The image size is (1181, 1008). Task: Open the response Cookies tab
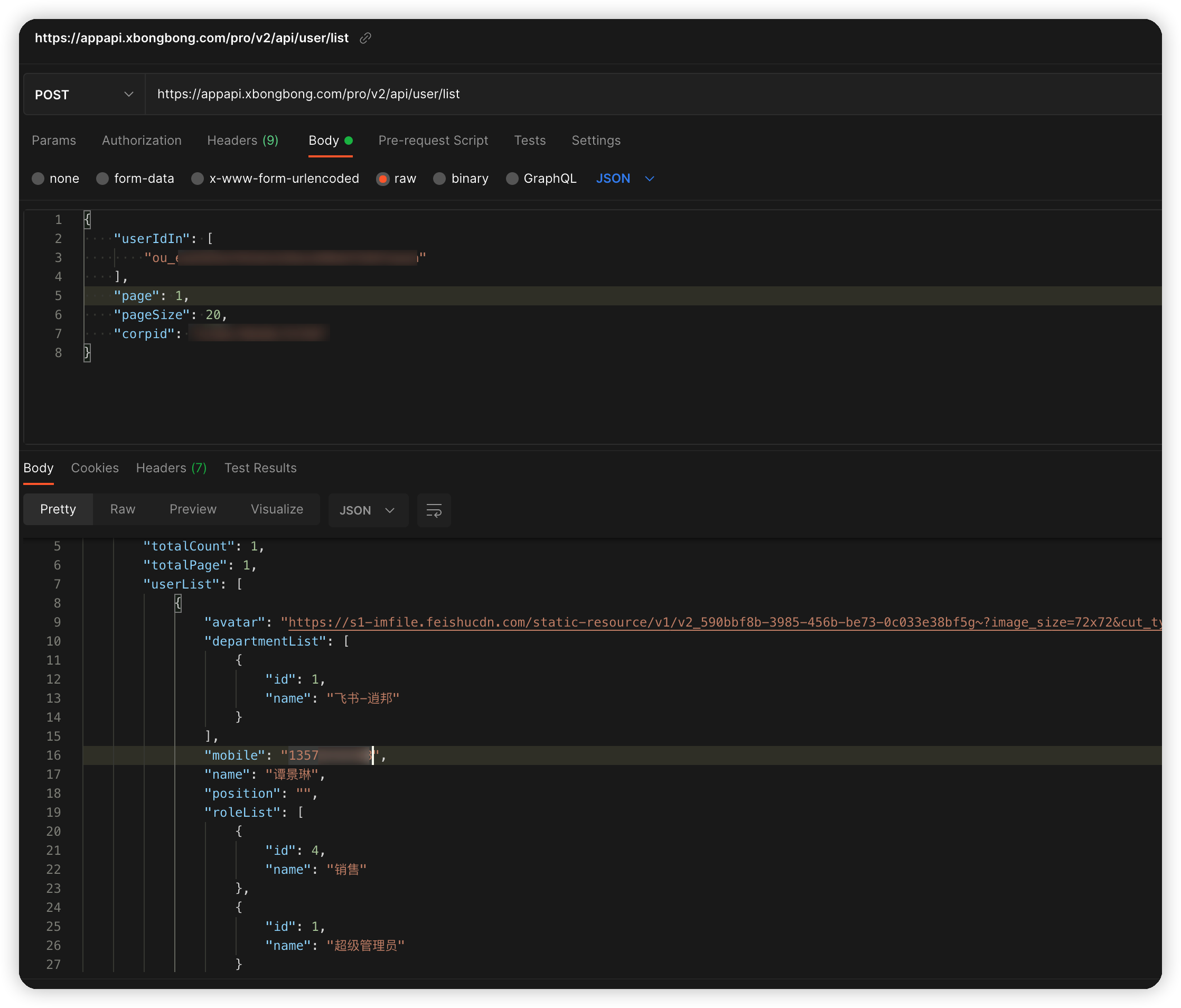click(x=95, y=468)
